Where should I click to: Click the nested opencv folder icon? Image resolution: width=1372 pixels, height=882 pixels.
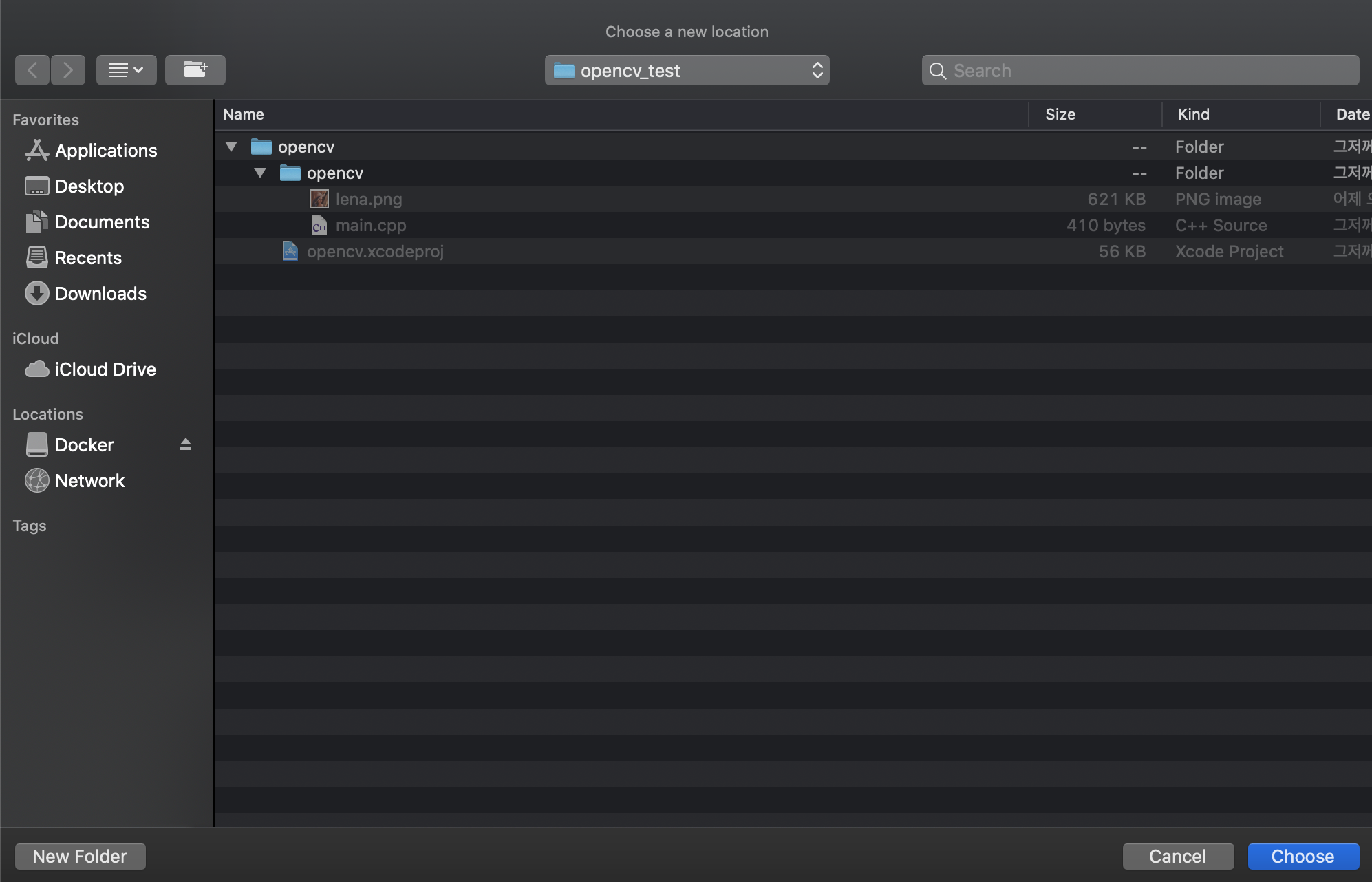tap(290, 173)
